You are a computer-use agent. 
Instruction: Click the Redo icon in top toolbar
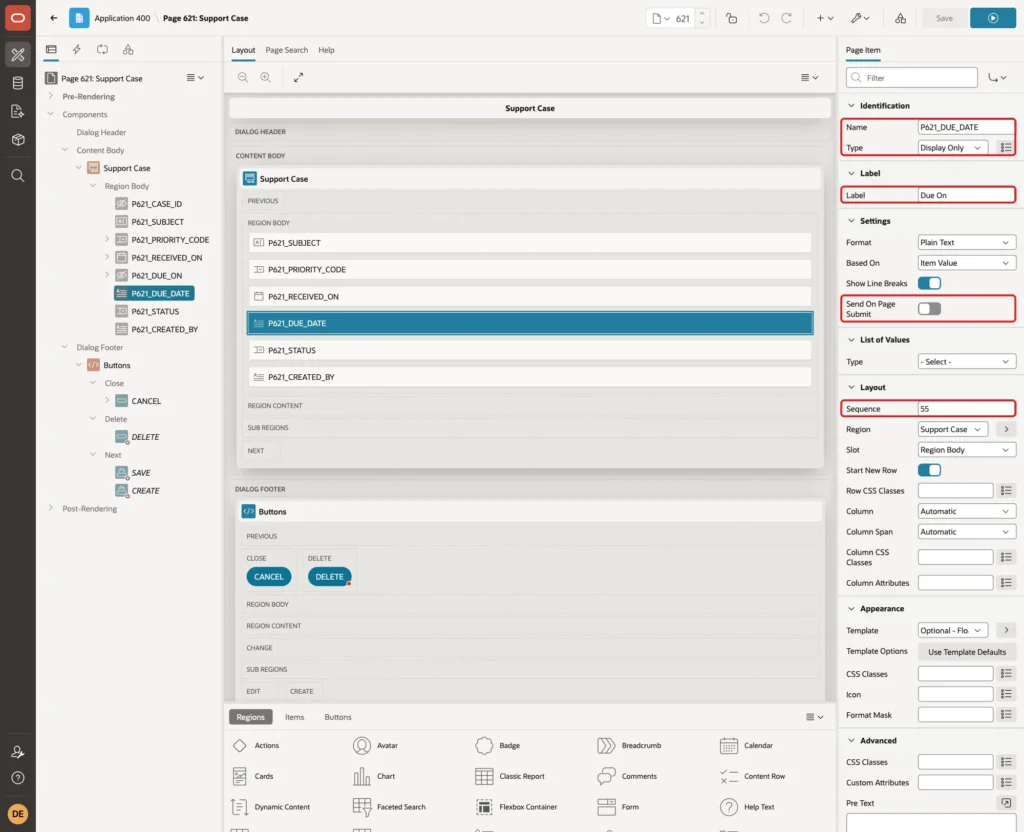point(786,18)
